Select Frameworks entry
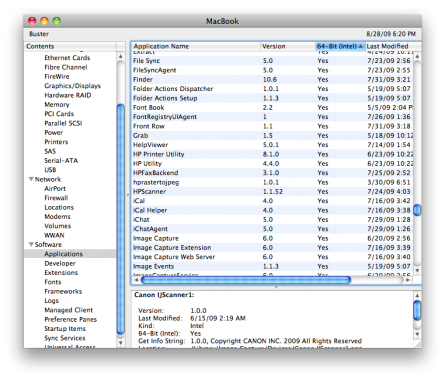Image resolution: width=445 pixels, height=380 pixels. tap(63, 291)
